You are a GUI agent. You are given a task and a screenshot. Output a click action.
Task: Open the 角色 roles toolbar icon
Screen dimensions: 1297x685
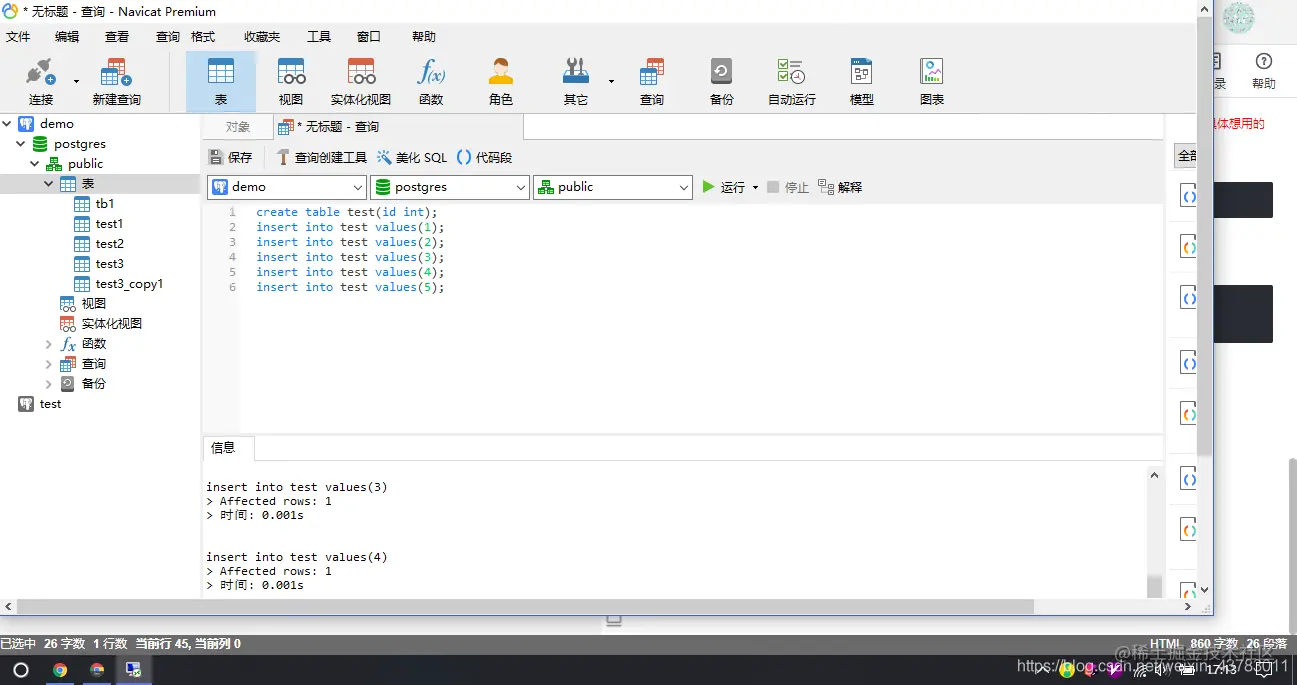501,82
